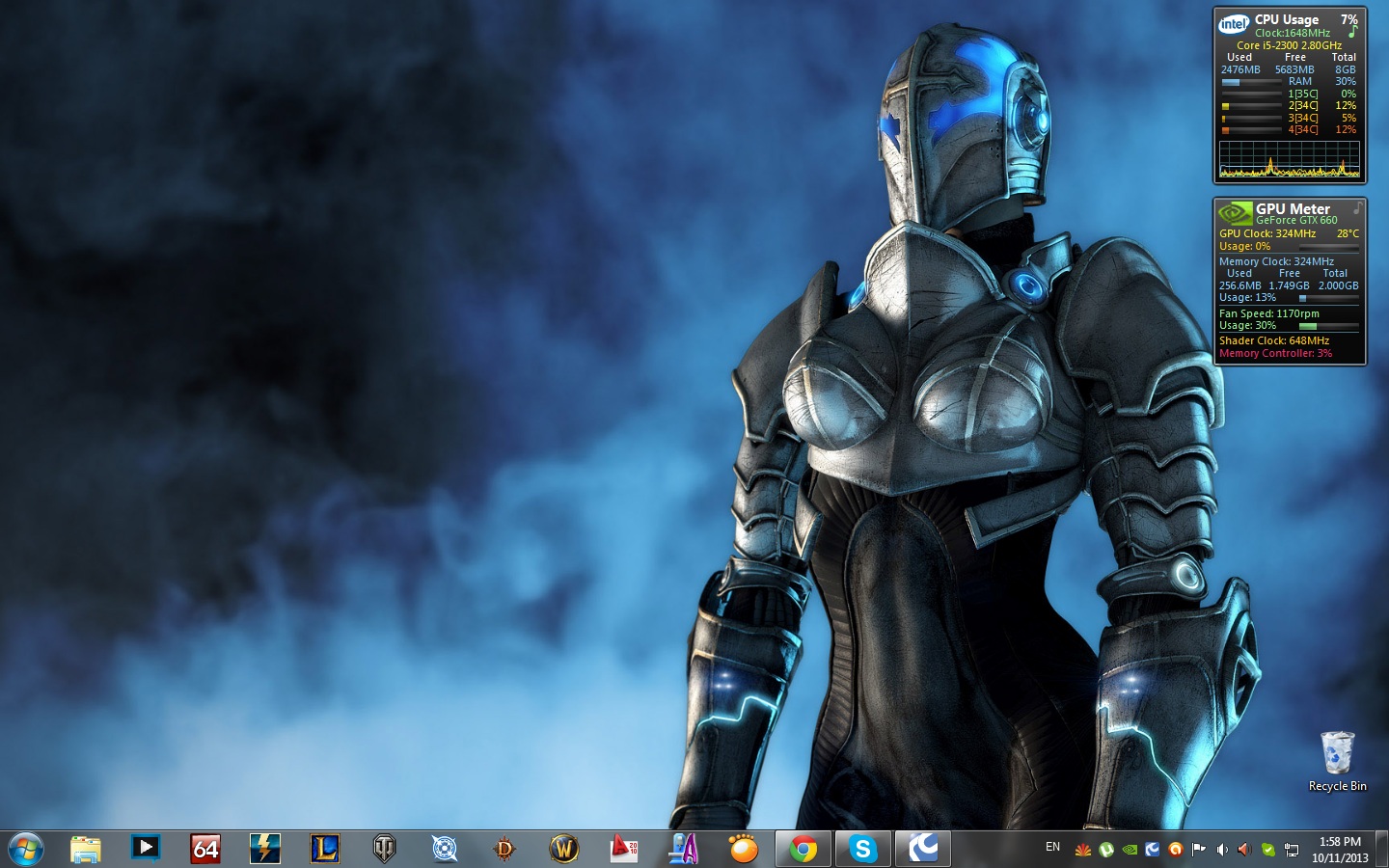The width and height of the screenshot is (1389, 868).
Task: Open NVIDIA settings tray icon
Action: pyautogui.click(x=1130, y=850)
